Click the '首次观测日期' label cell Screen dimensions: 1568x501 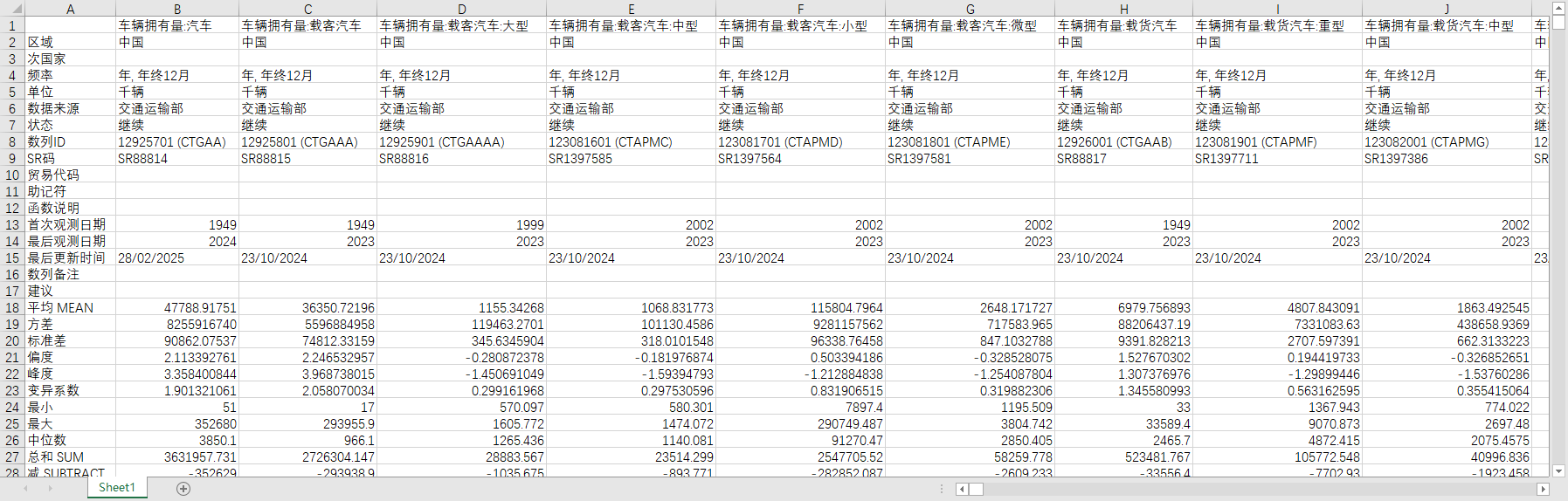[70, 224]
